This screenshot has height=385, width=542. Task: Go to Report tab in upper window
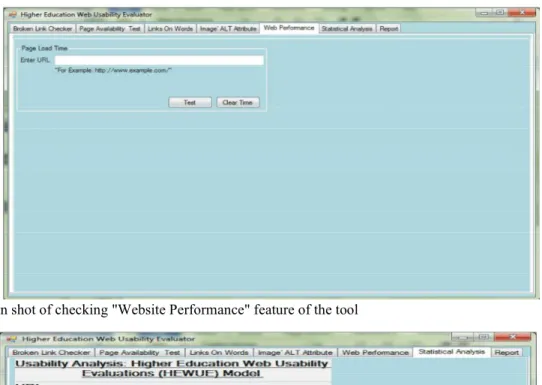pos(389,29)
